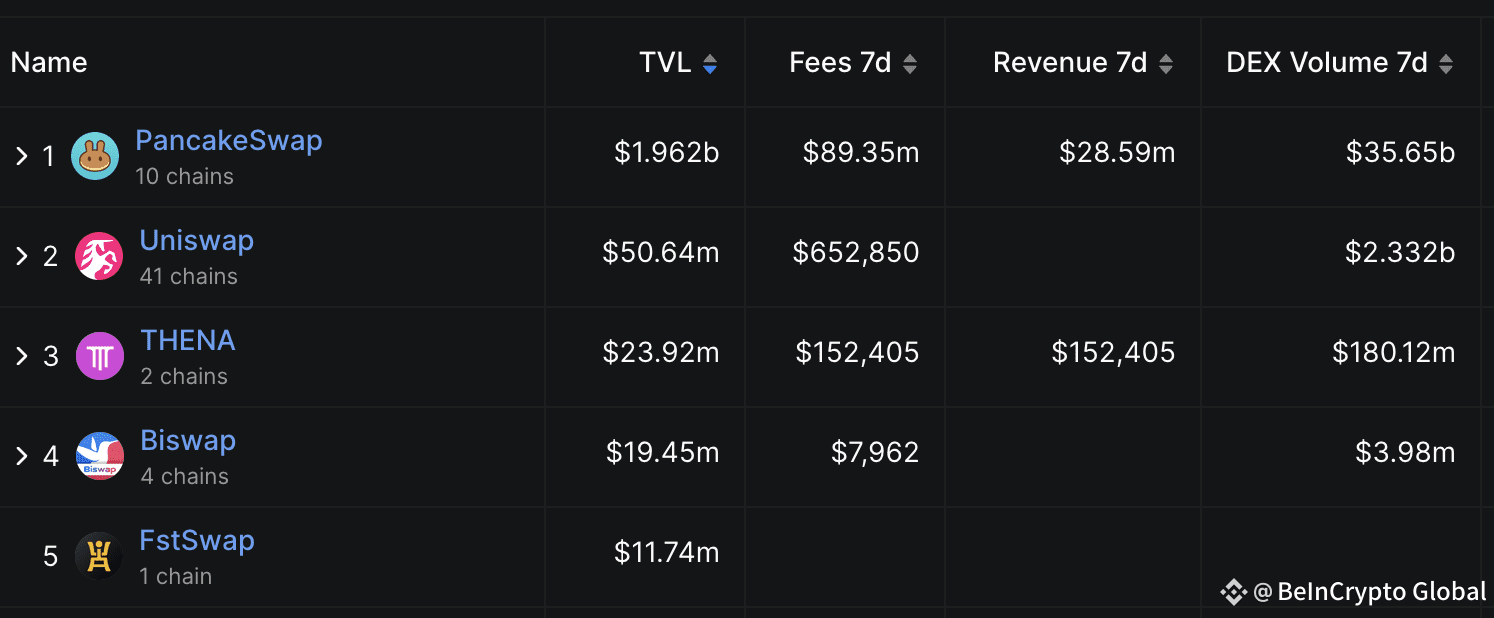Click the Binance logo in watermark
This screenshot has height=618, width=1494.
(x=1233, y=592)
